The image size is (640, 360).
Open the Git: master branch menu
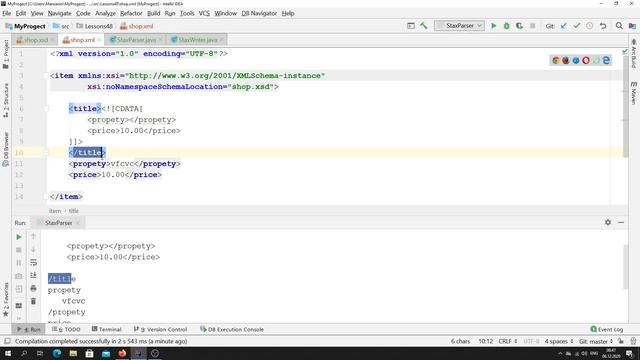point(596,341)
